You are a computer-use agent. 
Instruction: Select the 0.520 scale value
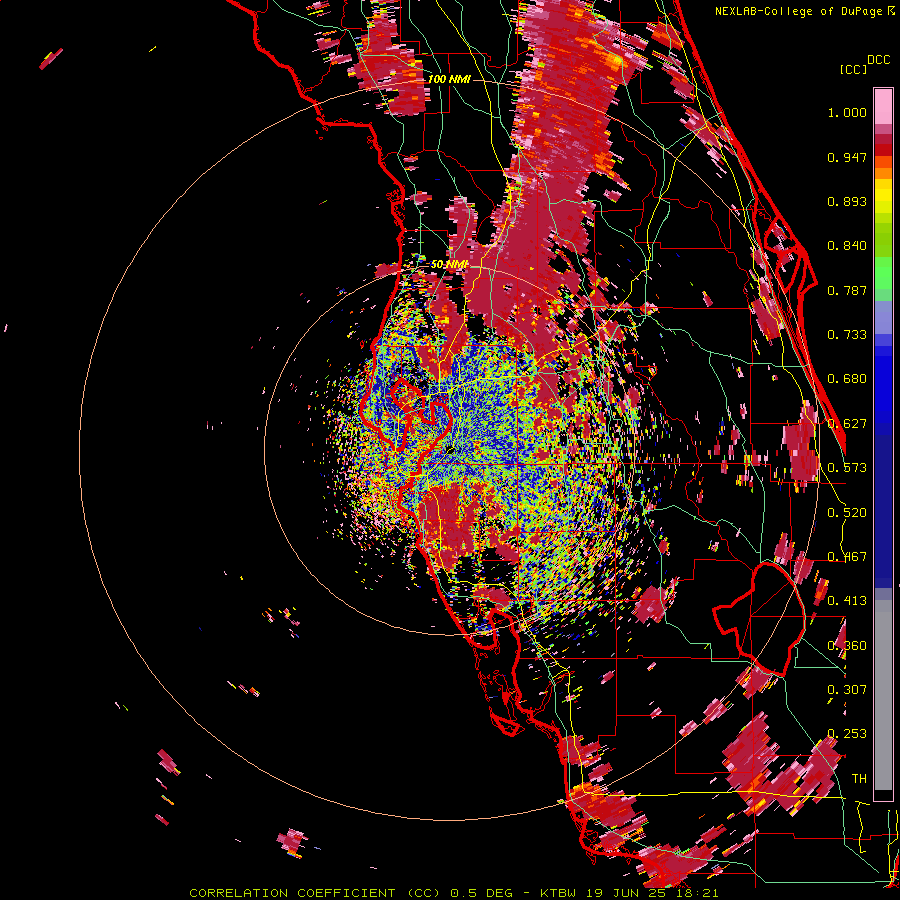click(x=847, y=513)
